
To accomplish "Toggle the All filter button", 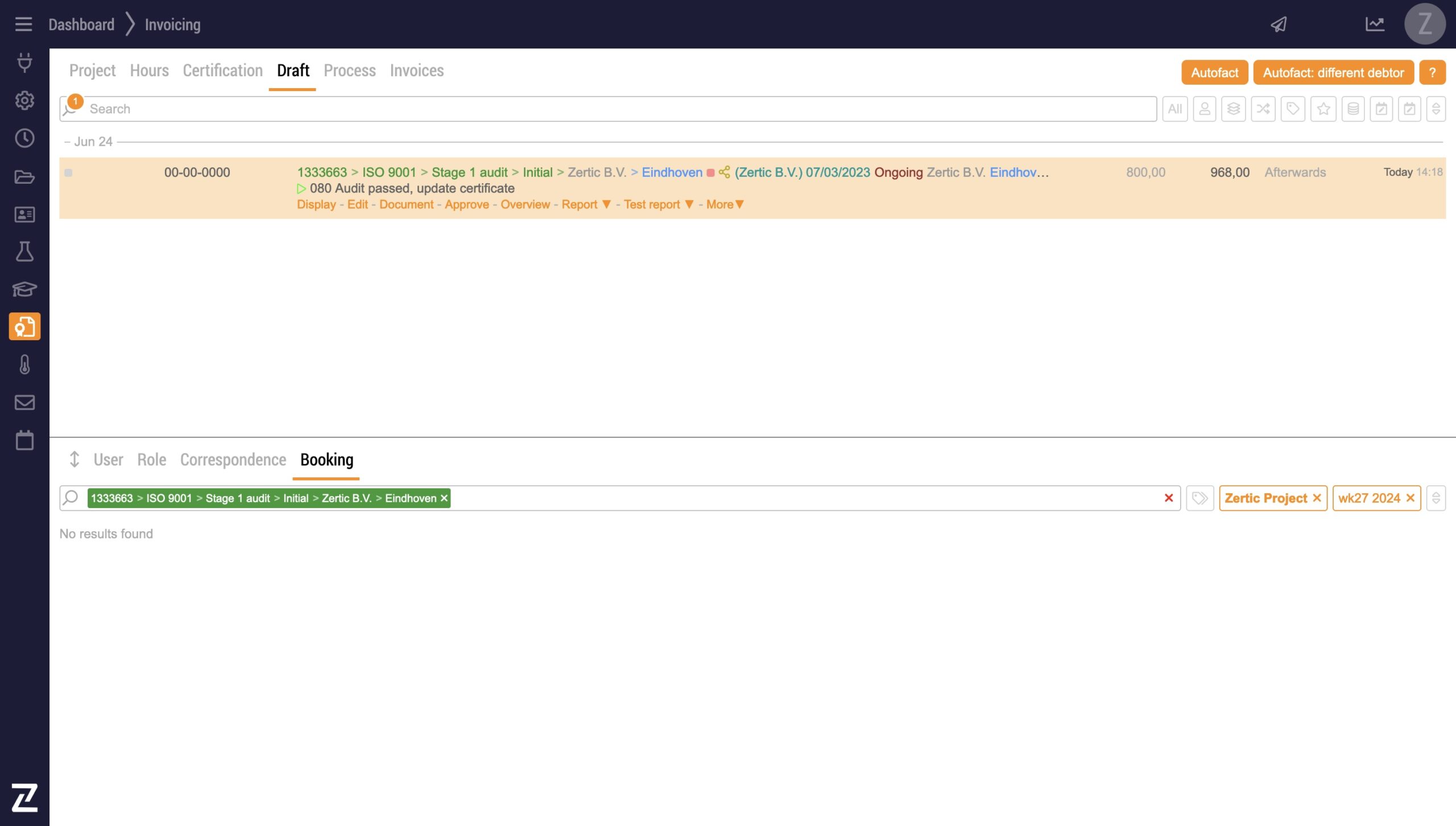I will 1174,109.
